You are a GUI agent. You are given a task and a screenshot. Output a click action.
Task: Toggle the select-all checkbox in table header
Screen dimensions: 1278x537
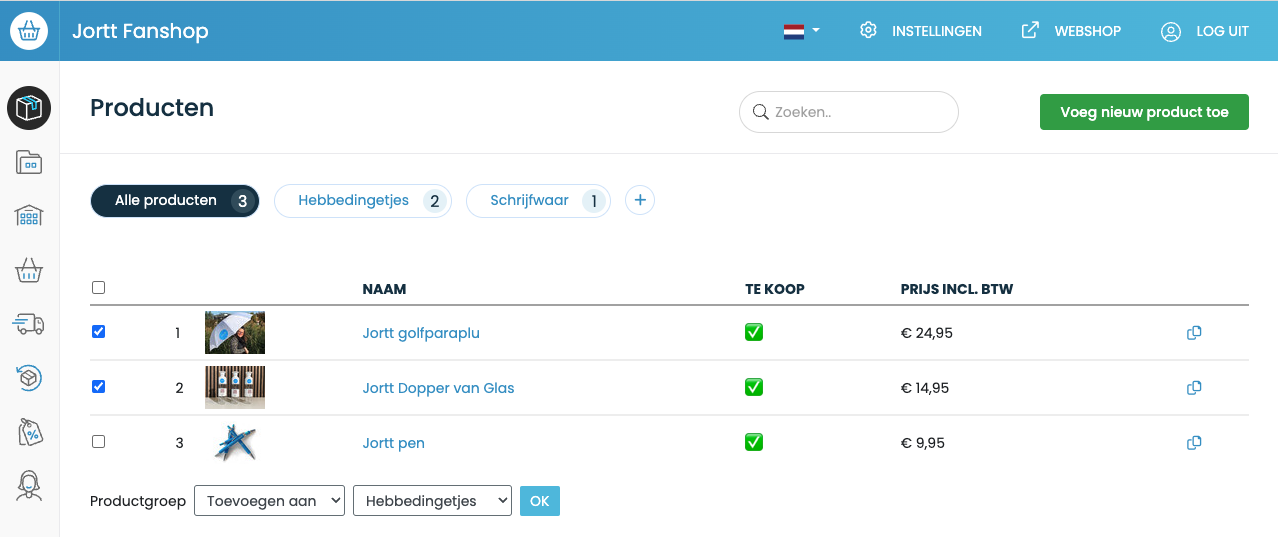pyautogui.click(x=98, y=288)
